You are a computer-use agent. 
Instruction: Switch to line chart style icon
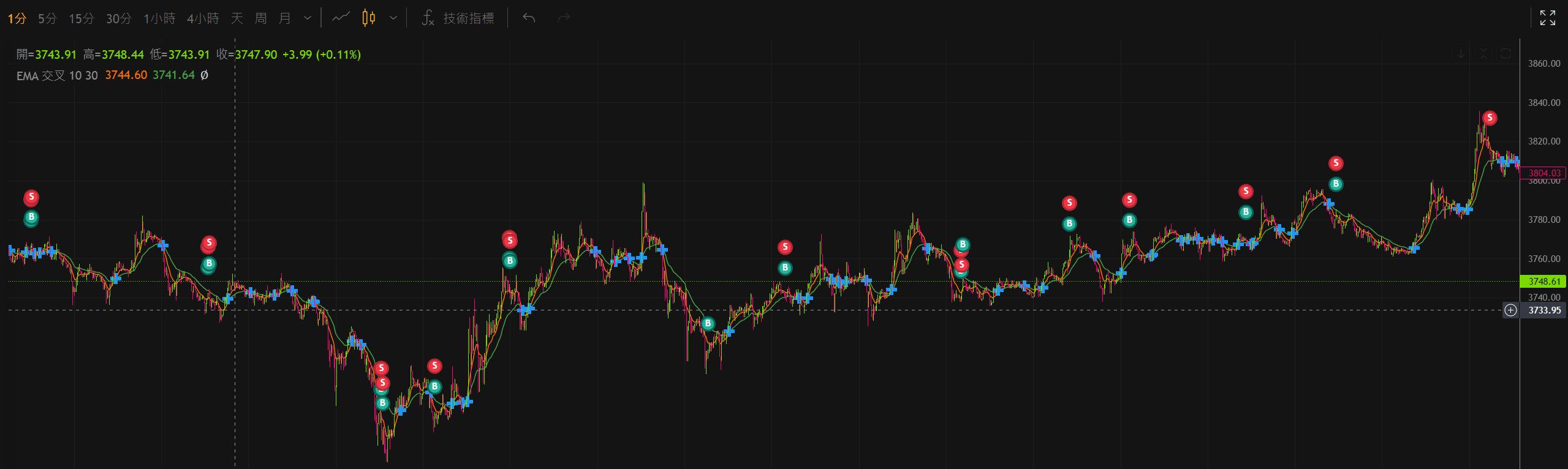[x=341, y=18]
